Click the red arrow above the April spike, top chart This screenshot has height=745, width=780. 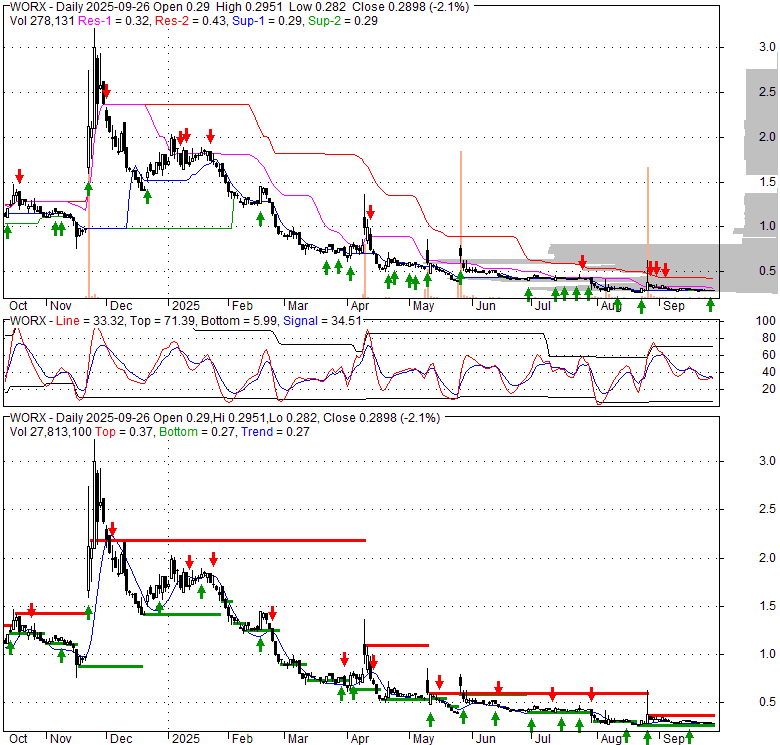(x=370, y=211)
